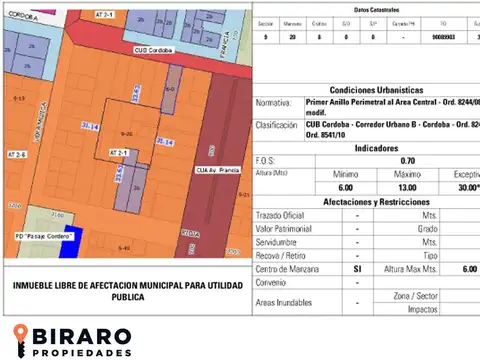Click the 9-40 block label on the map
The width and height of the screenshot is (480, 360).
(x=124, y=248)
